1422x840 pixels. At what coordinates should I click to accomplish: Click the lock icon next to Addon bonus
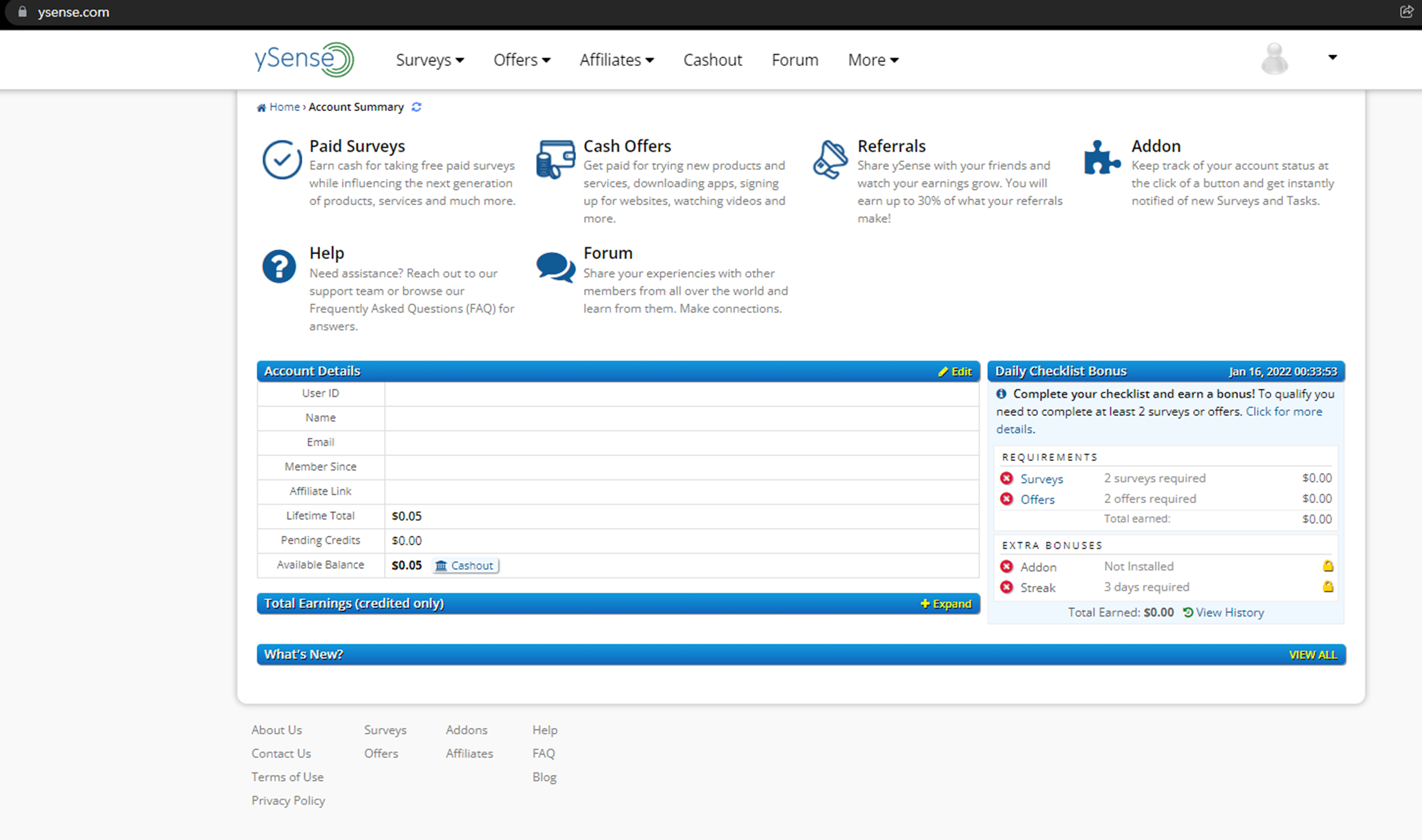[x=1328, y=566]
